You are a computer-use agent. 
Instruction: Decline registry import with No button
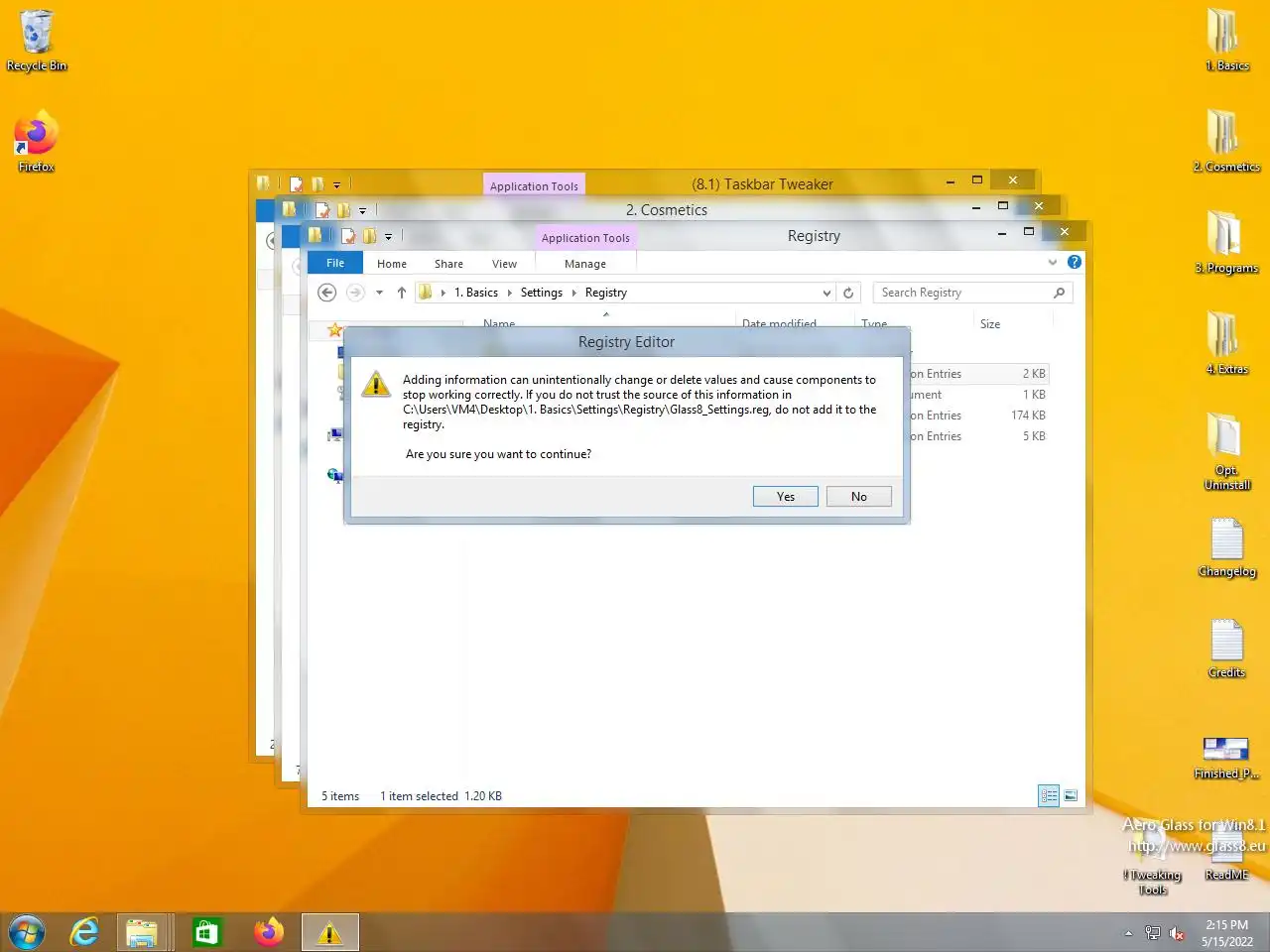pos(858,497)
